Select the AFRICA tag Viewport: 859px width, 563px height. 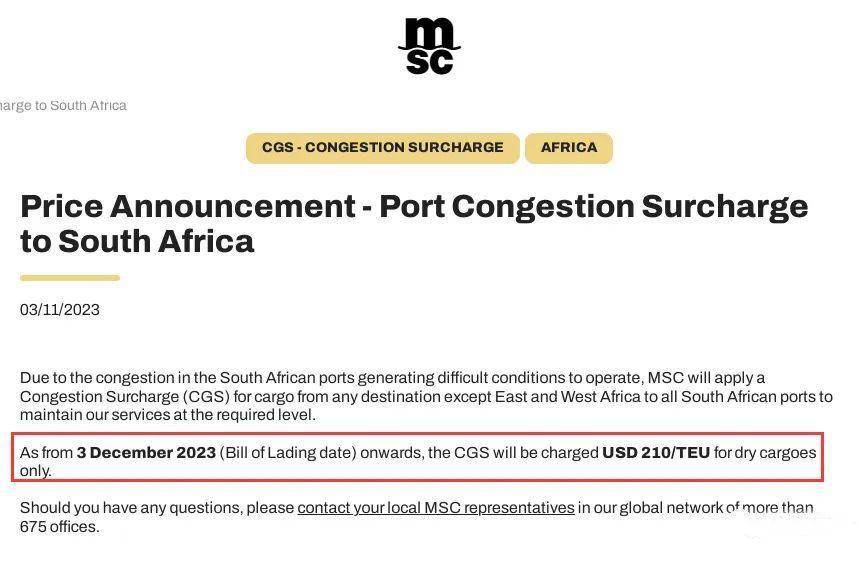569,148
